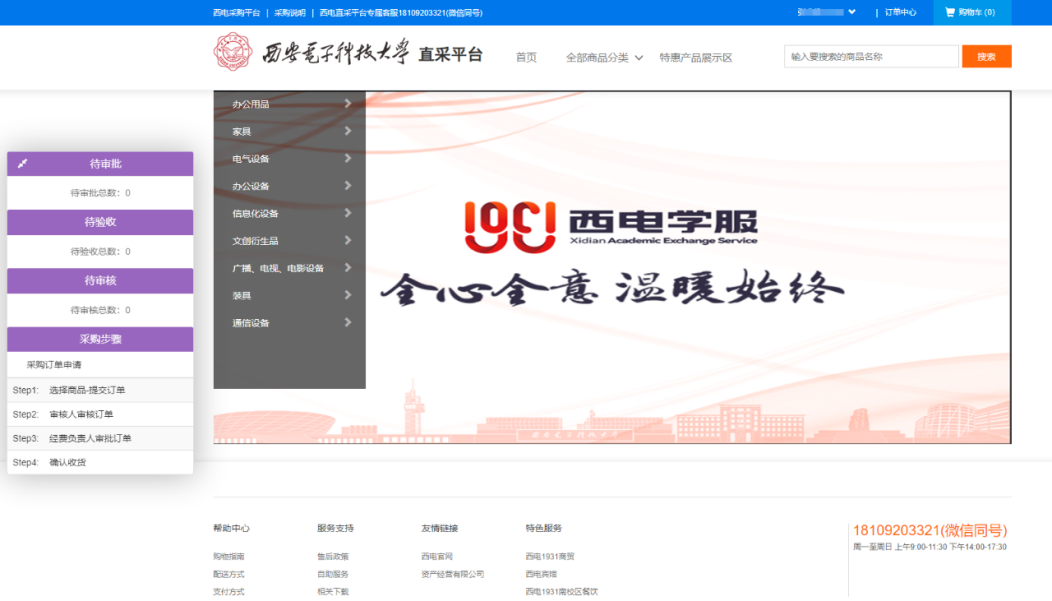Open 特惠产品展示区 navigation item

click(695, 58)
